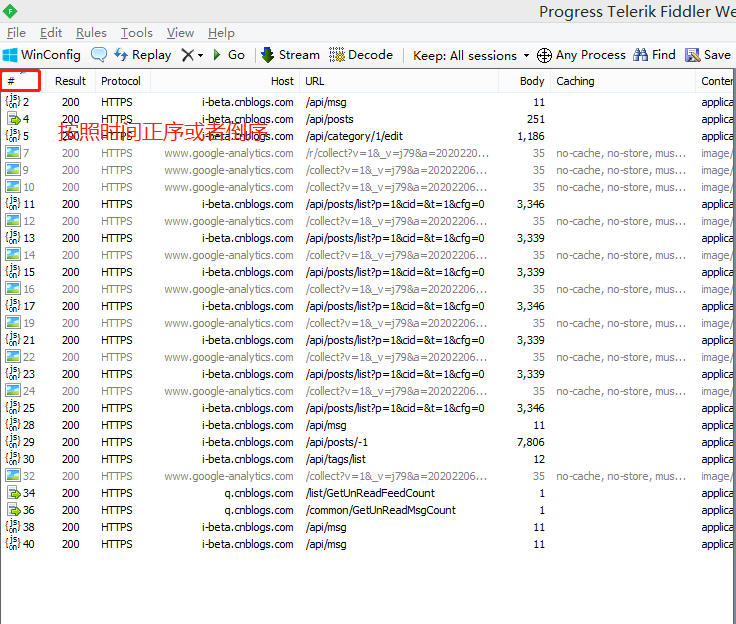Image resolution: width=736 pixels, height=624 pixels.
Task: Sort by URL column header
Action: (399, 81)
